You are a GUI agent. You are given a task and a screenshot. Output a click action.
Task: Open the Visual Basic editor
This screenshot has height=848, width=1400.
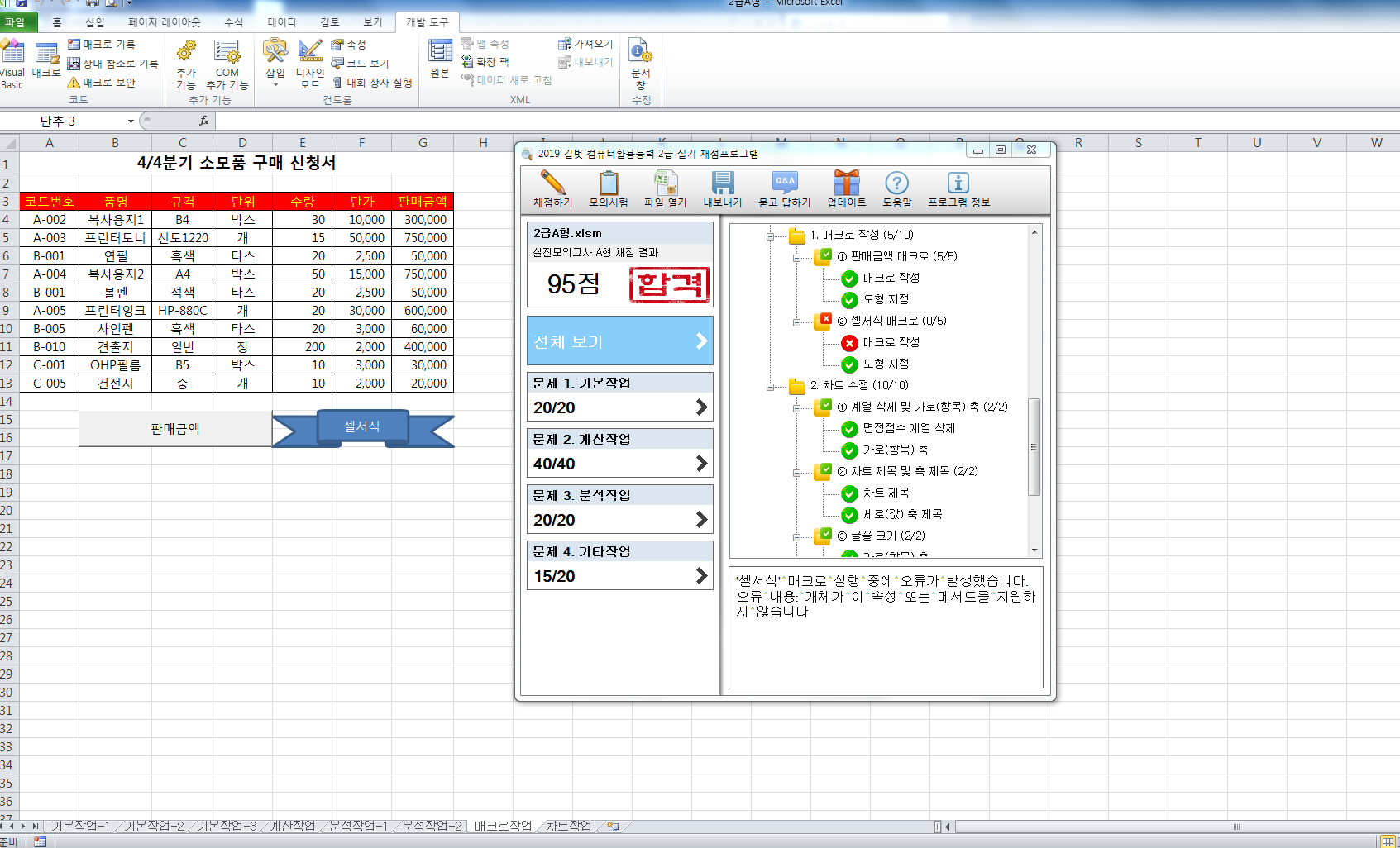coord(12,64)
